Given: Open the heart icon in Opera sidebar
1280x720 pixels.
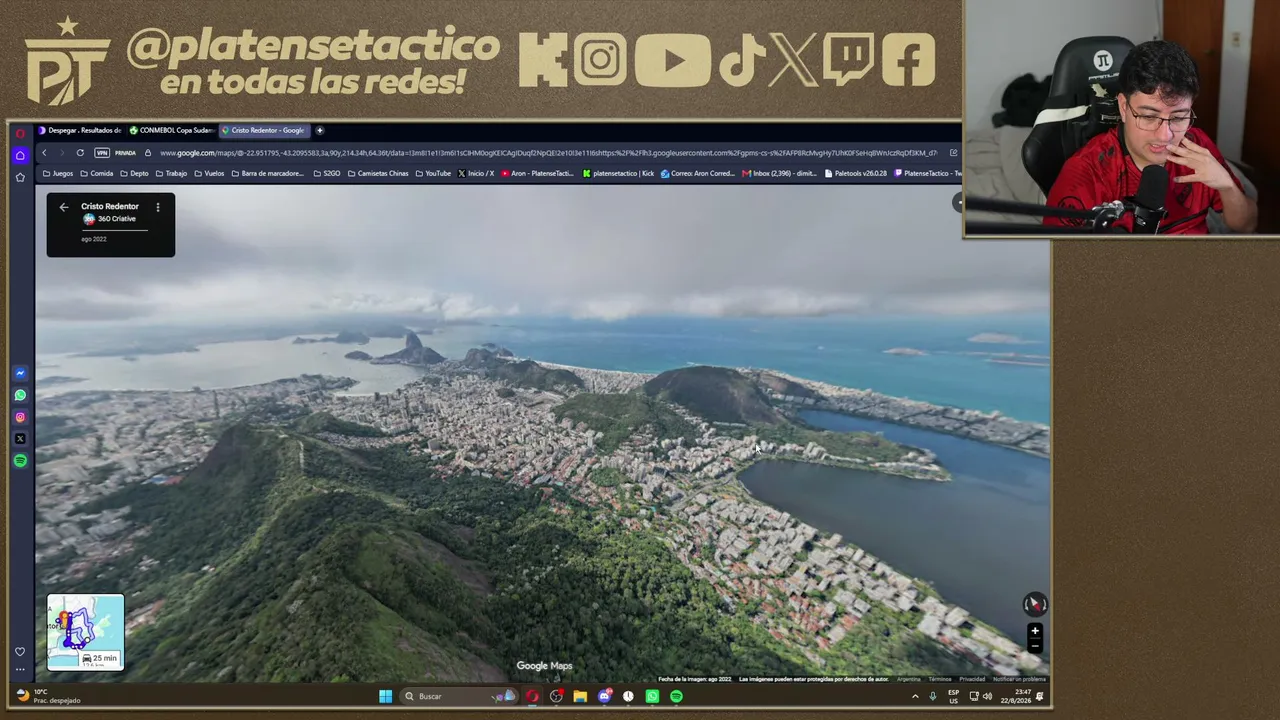Looking at the screenshot, I should click(20, 652).
